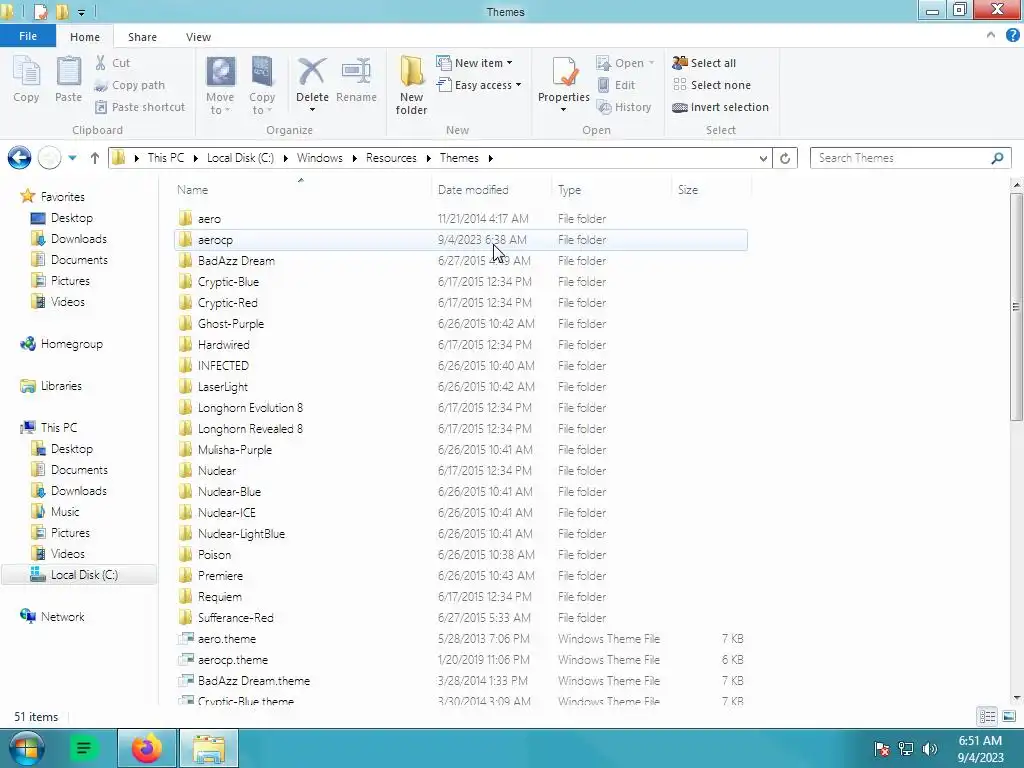
Task: Select Libraries in the navigation pane
Action: point(61,386)
